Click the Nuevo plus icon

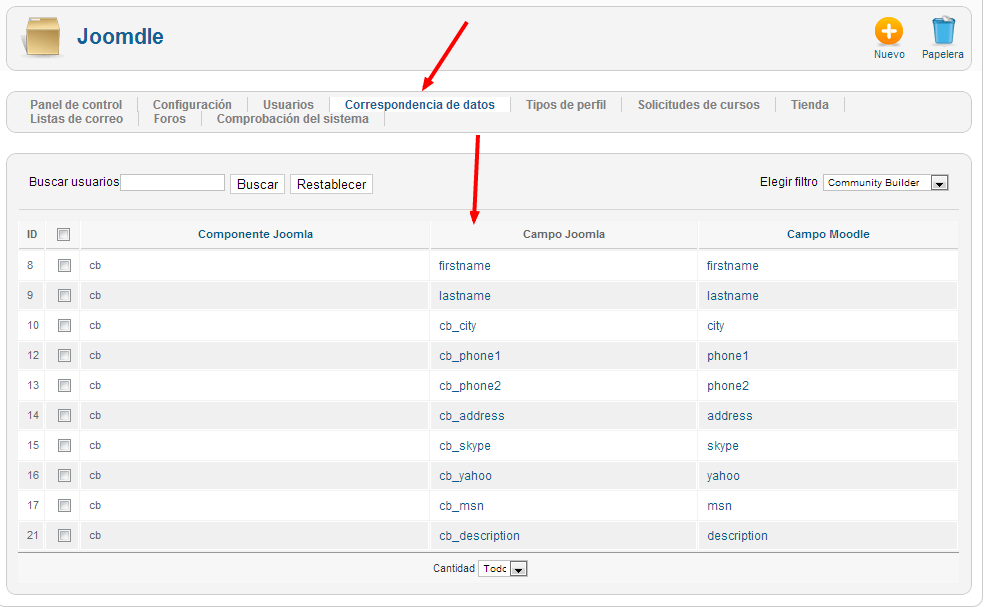coord(888,32)
